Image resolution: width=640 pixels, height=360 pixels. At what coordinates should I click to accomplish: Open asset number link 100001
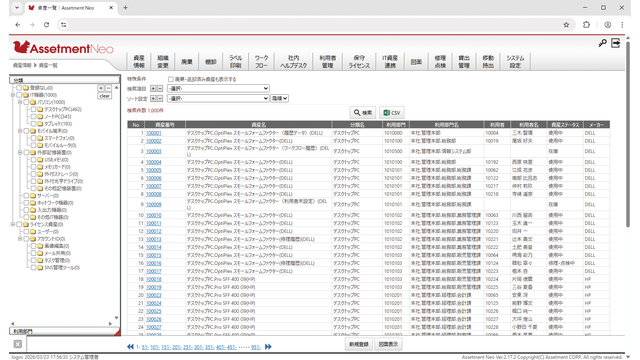(x=153, y=133)
